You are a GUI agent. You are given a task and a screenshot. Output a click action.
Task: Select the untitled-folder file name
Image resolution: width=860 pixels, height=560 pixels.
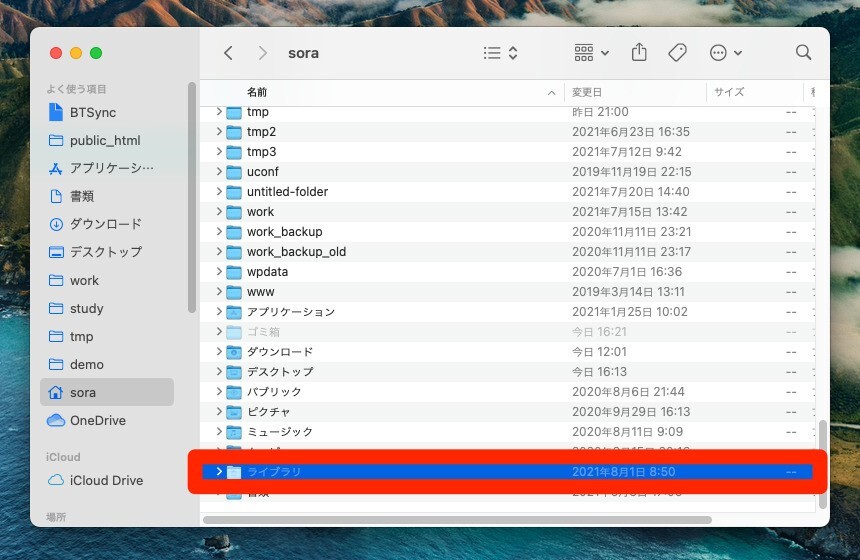pyautogui.click(x=287, y=191)
